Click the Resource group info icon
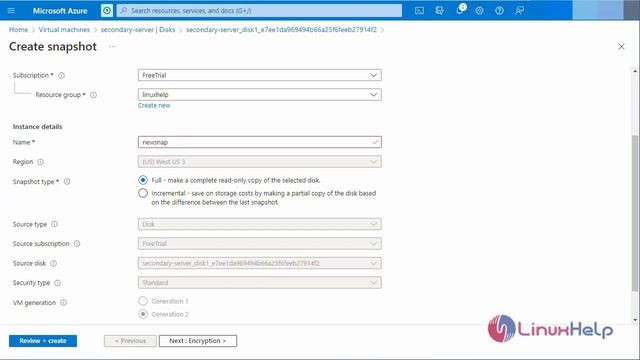Image resolution: width=640 pixels, height=360 pixels. coord(93,95)
